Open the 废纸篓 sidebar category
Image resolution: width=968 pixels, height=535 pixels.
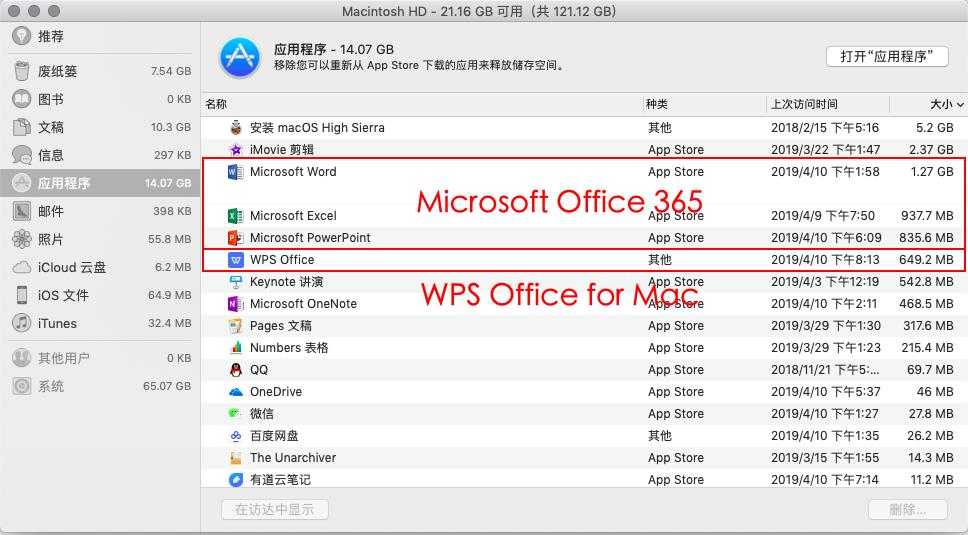(100, 71)
